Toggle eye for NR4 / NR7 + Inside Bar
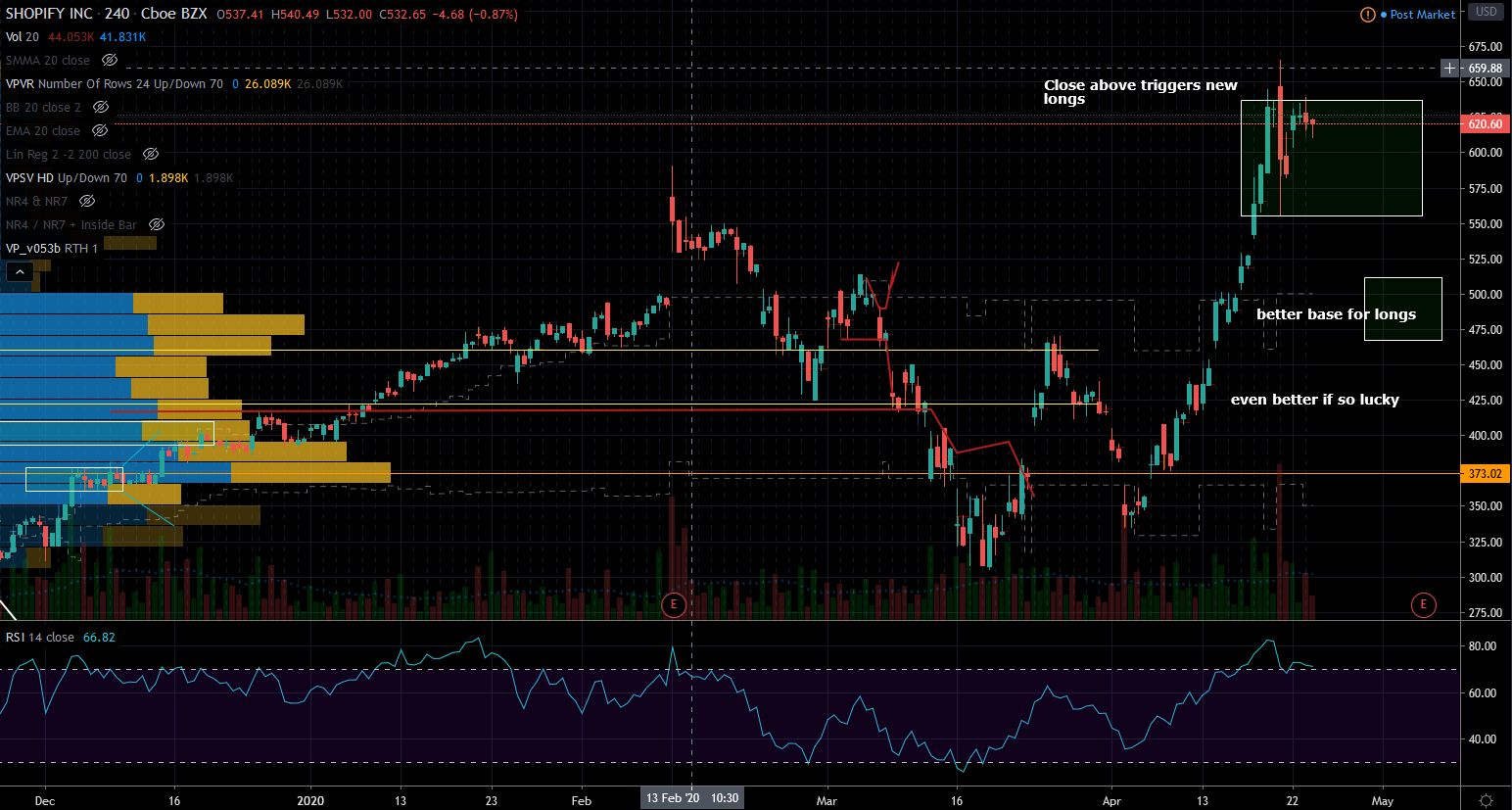This screenshot has height=810, width=1512. click(156, 225)
